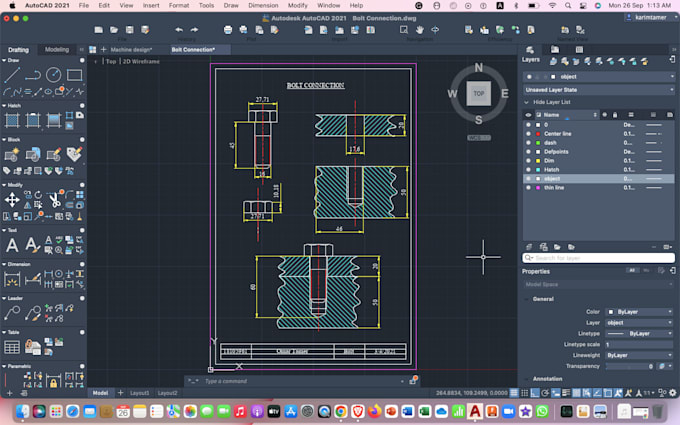Open a new drawing tab with plus
Image resolution: width=680 pixels, height=425 pixels.
point(103,49)
